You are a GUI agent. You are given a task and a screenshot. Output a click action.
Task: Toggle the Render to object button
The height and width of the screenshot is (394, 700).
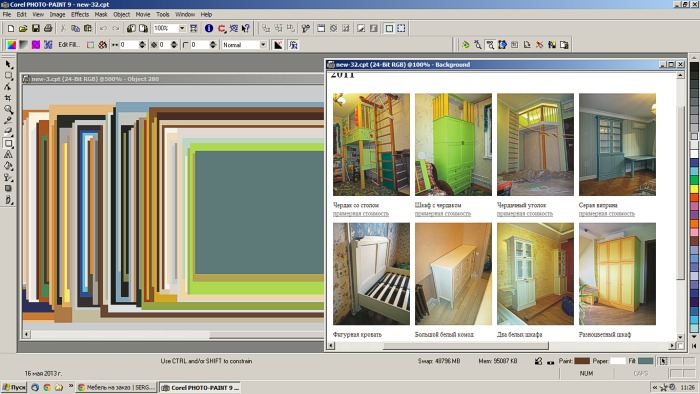click(293, 45)
